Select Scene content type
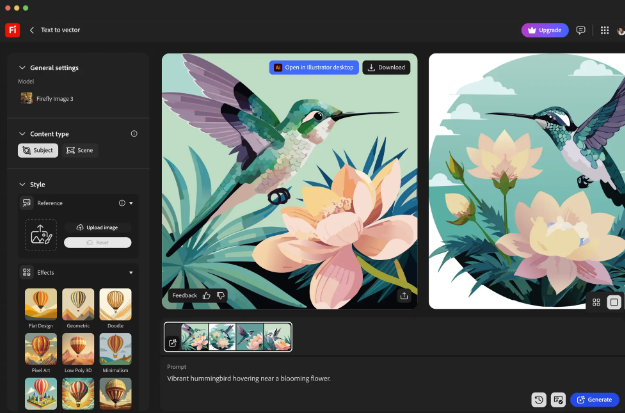Viewport: 625px width, 413px height. coord(80,150)
